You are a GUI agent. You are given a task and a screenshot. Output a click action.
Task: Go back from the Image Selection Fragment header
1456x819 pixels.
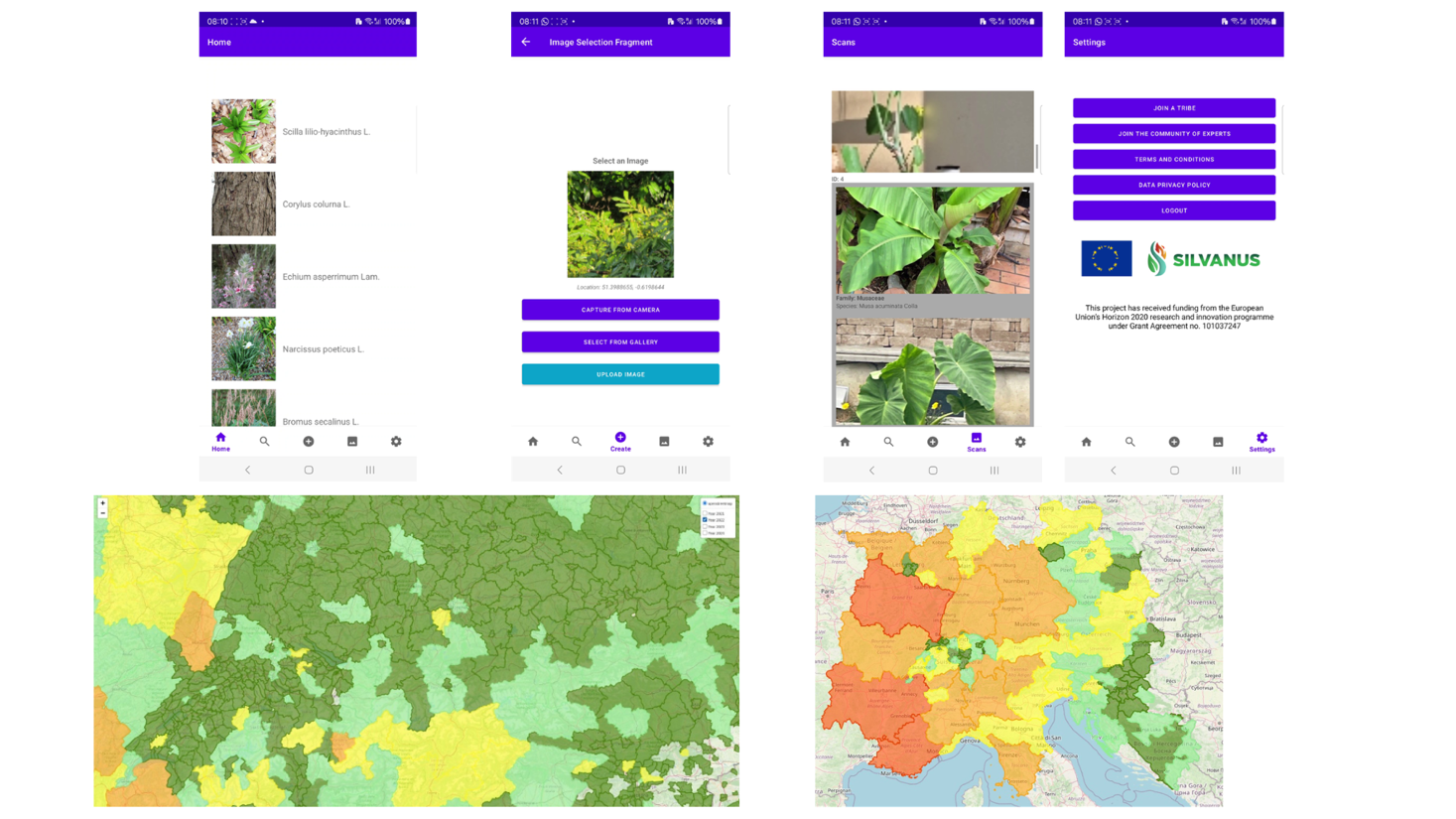coord(526,42)
